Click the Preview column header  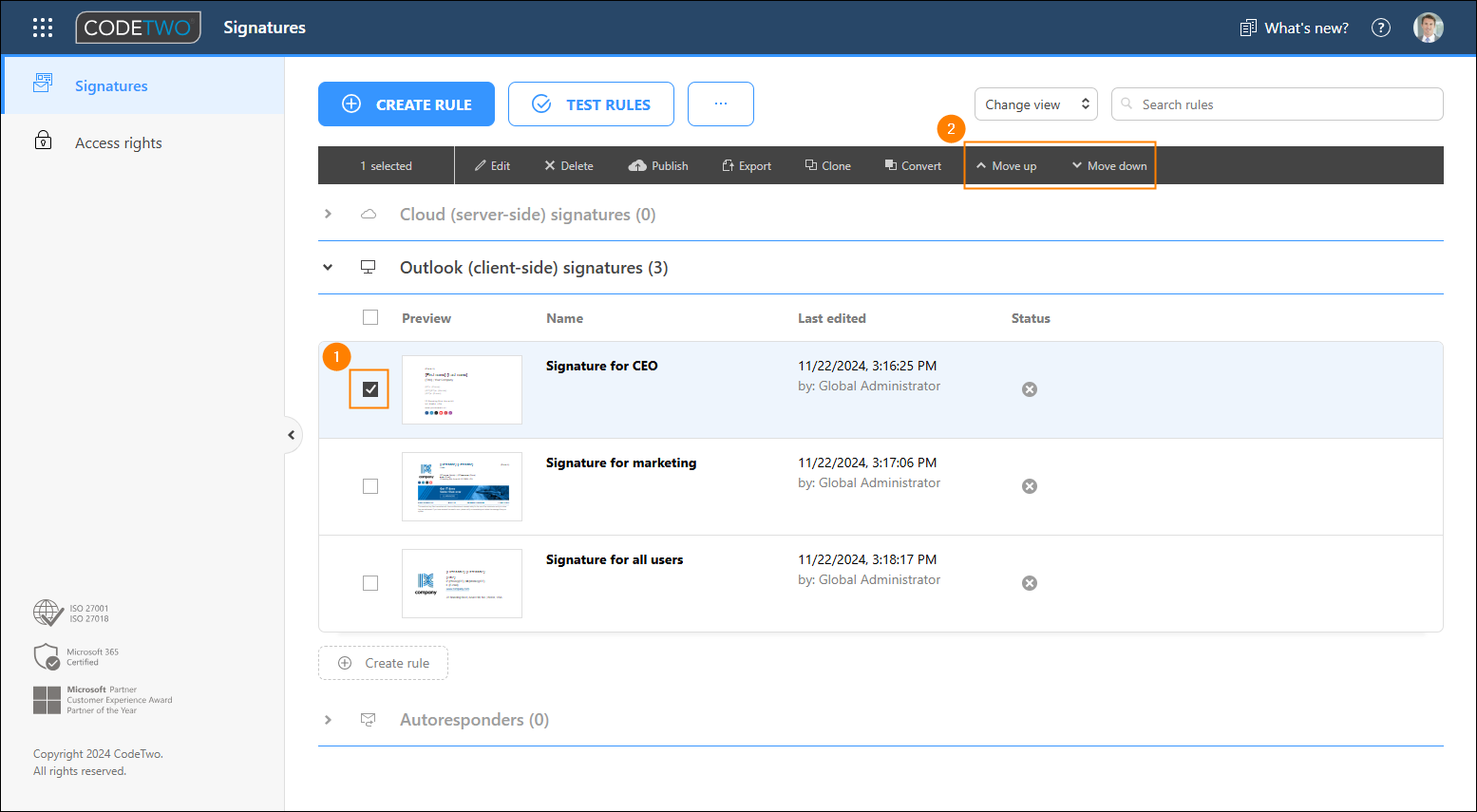point(426,318)
